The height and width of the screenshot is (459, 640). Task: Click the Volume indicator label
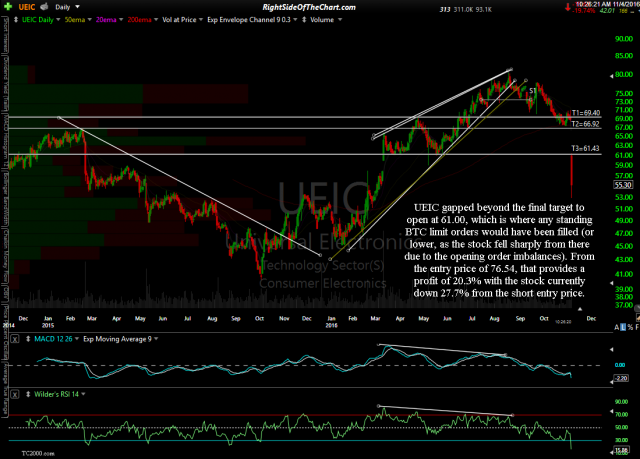click(x=322, y=20)
